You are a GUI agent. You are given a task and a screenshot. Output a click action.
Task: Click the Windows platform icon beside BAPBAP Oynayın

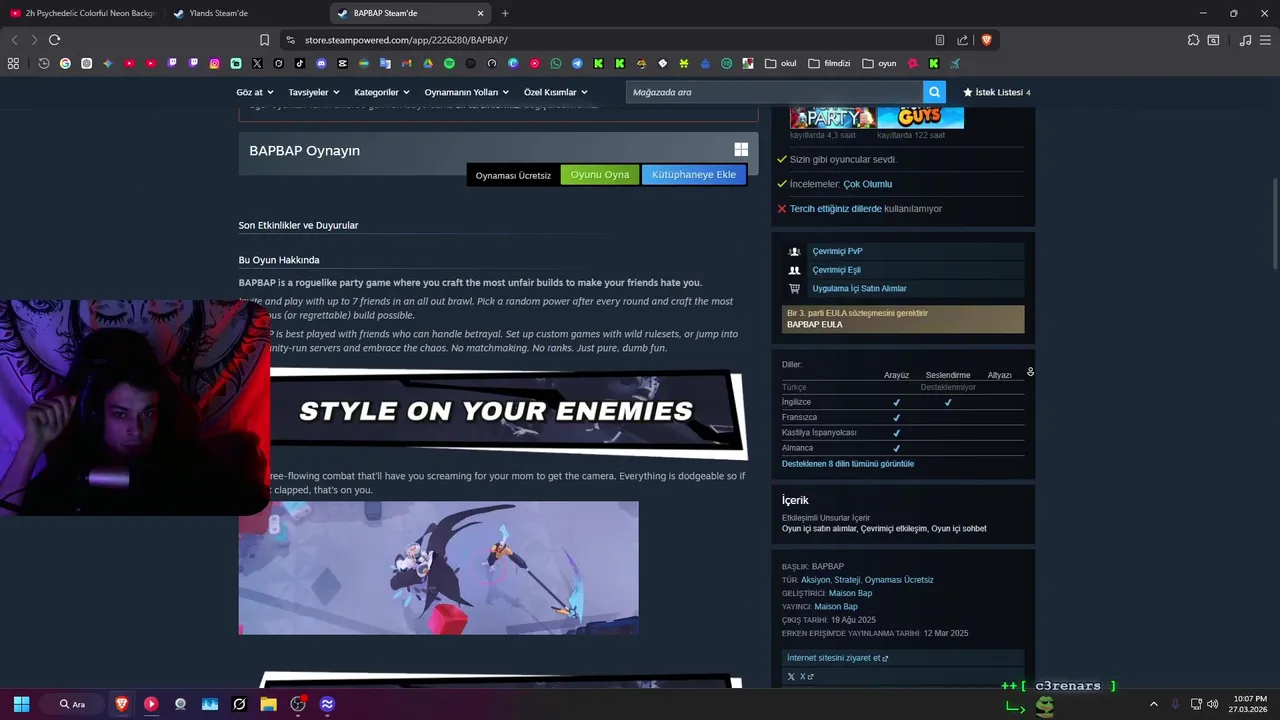tap(741, 149)
